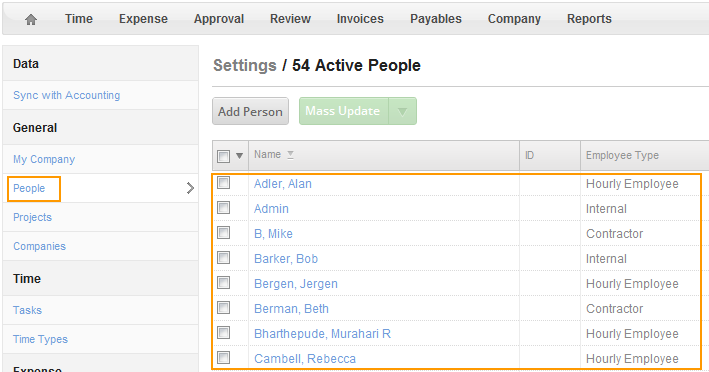Go to the Home icon
The height and width of the screenshot is (372, 709).
pos(31,19)
